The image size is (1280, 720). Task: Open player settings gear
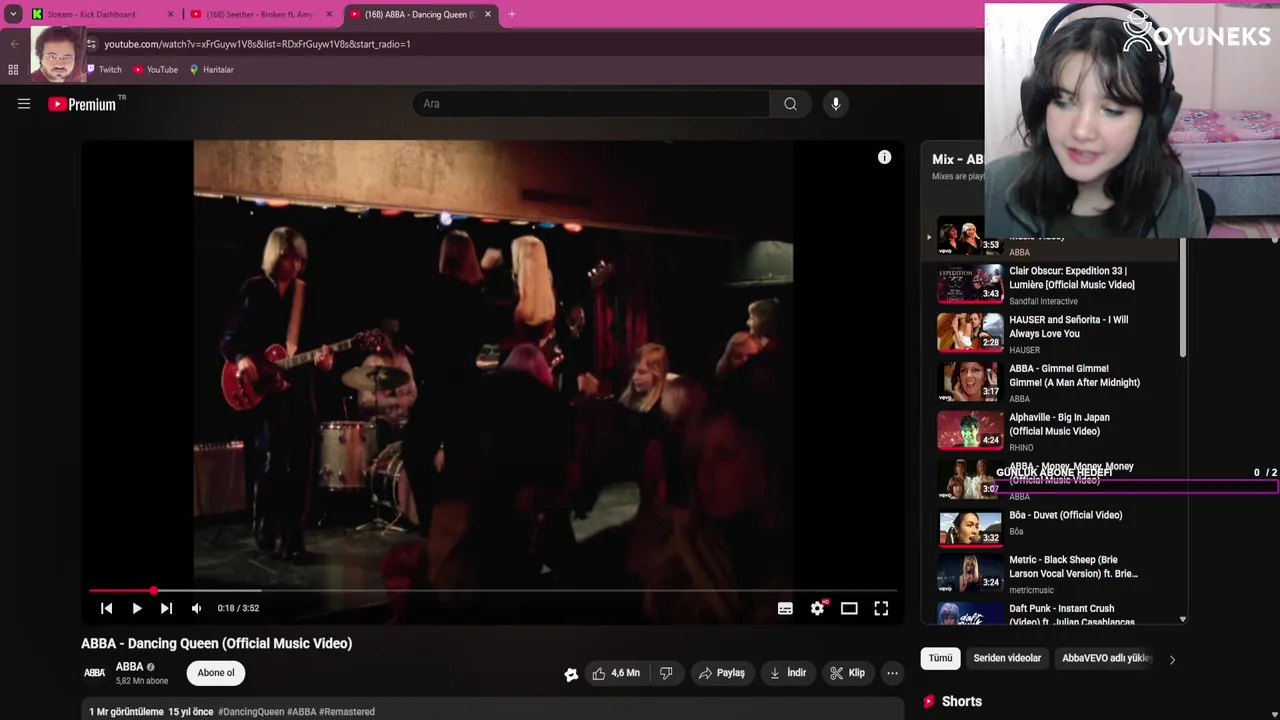818,608
